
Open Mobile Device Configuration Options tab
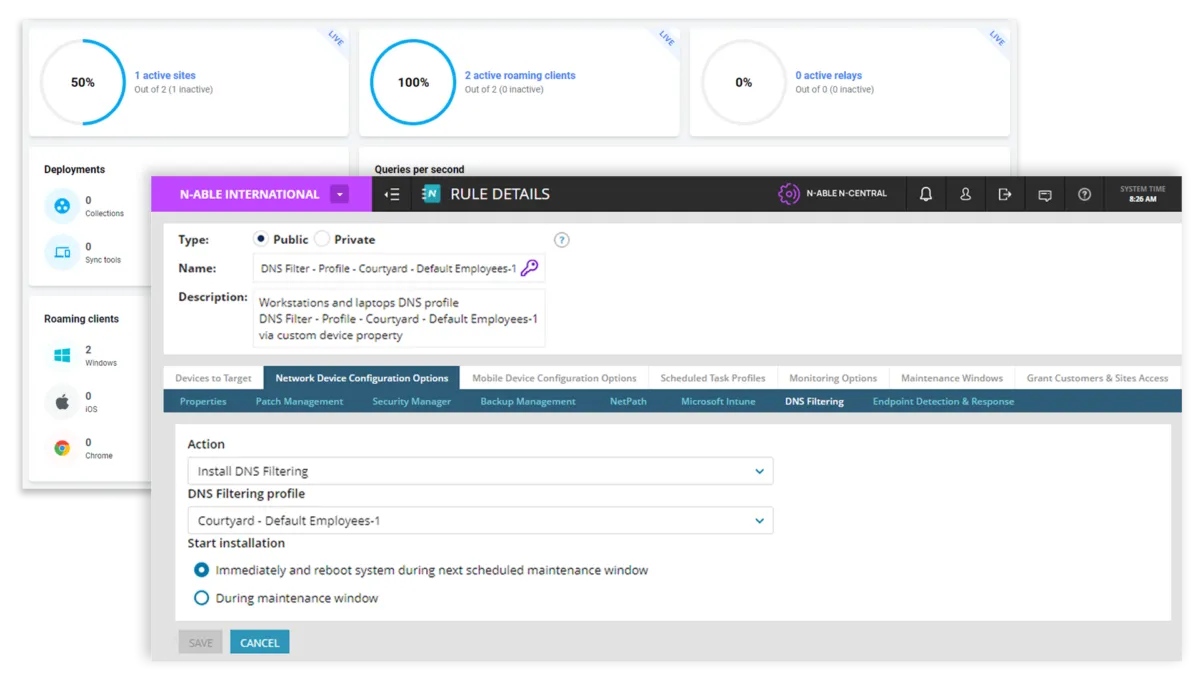554,378
